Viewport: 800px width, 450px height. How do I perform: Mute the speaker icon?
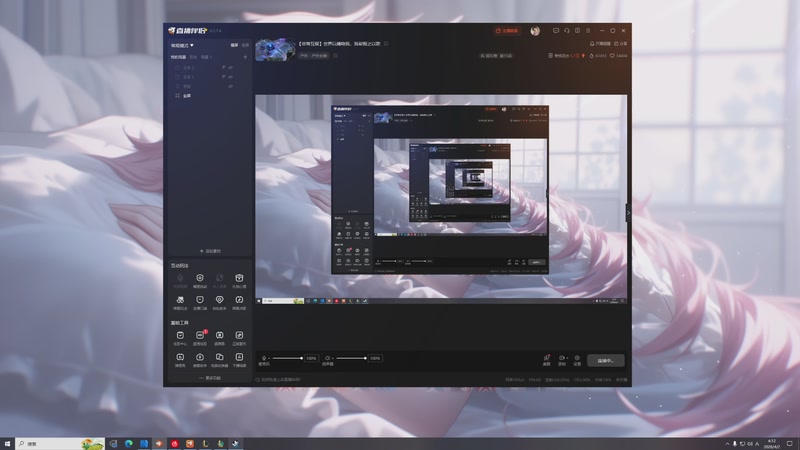tap(328, 358)
